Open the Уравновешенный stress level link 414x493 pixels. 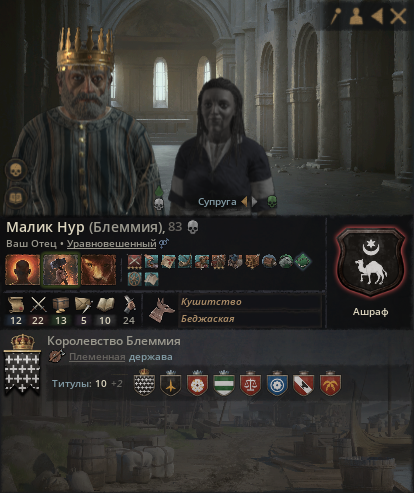111,244
